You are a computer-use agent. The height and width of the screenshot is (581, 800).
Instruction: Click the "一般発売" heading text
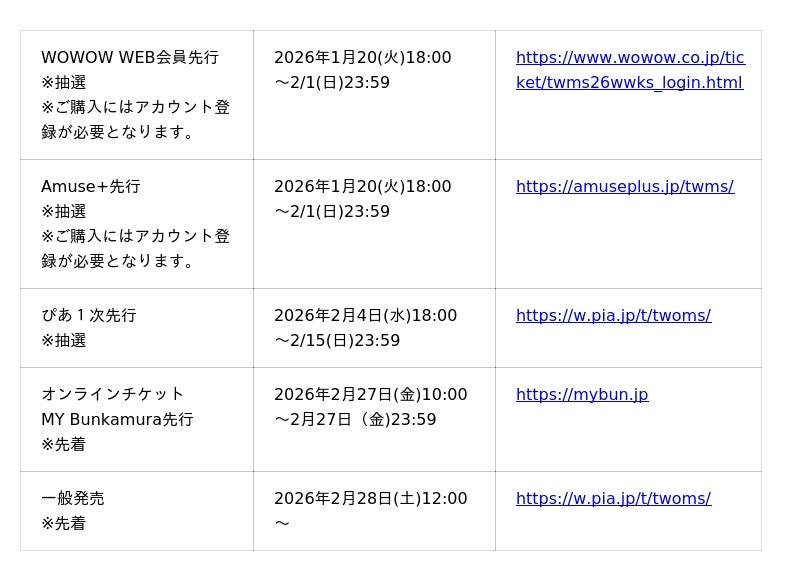click(x=73, y=499)
